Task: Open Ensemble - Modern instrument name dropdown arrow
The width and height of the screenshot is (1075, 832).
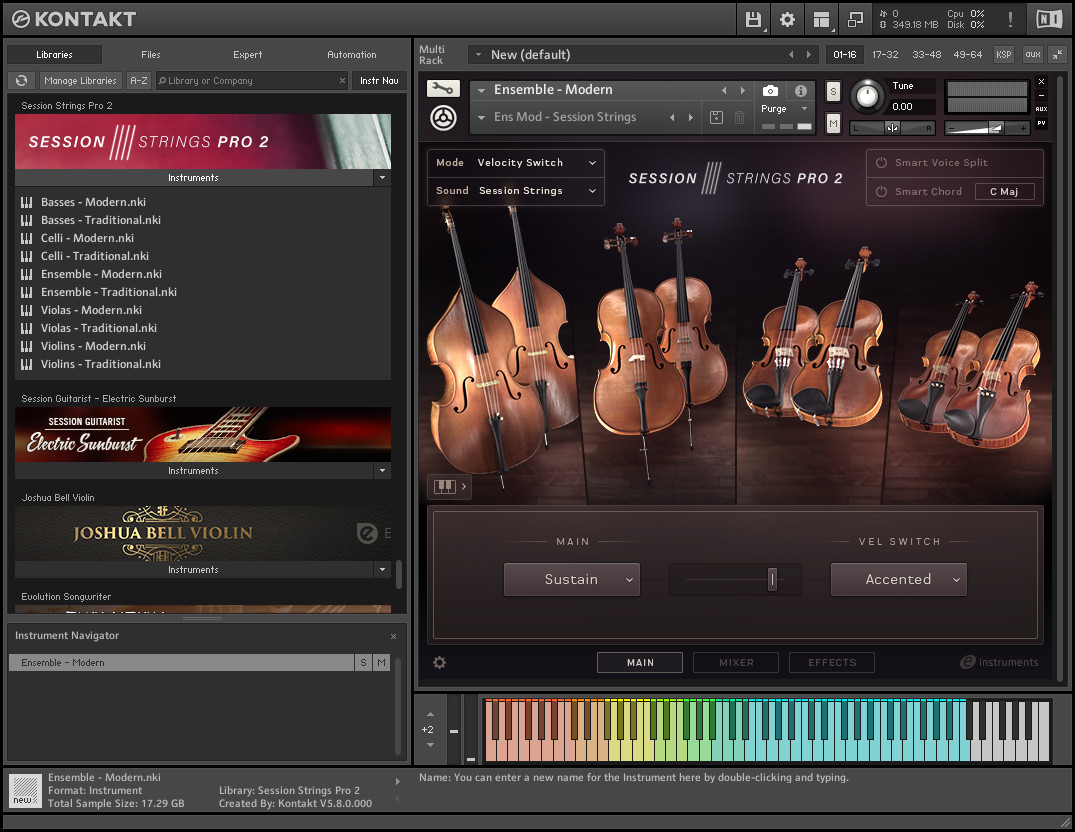Action: 481,90
